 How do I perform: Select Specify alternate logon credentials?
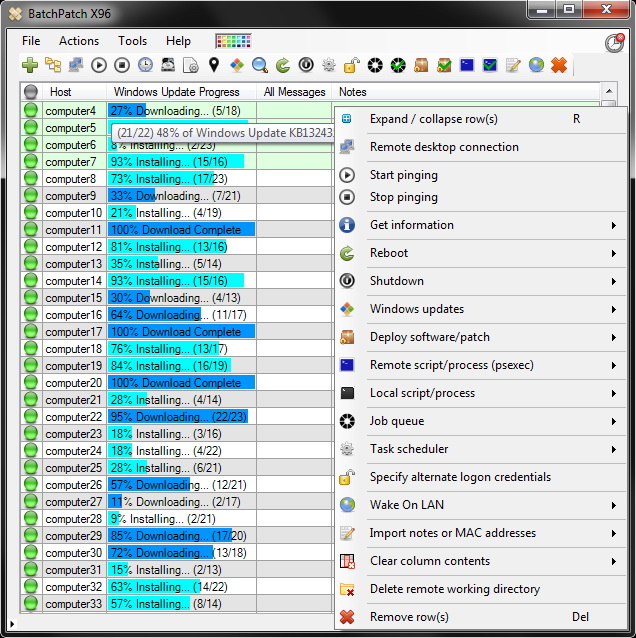[481, 477]
